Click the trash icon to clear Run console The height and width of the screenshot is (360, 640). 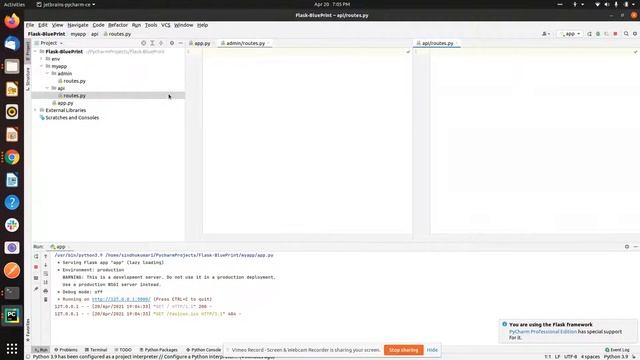tap(46, 300)
